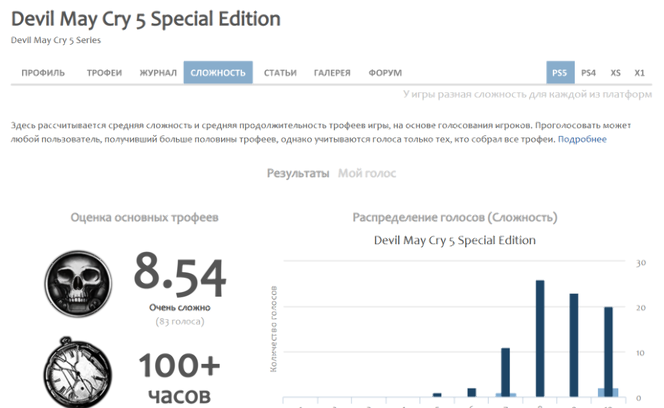664x408 pixels.
Task: Click the Devil May Cry 5 Series link
Action: pyautogui.click(x=55, y=40)
